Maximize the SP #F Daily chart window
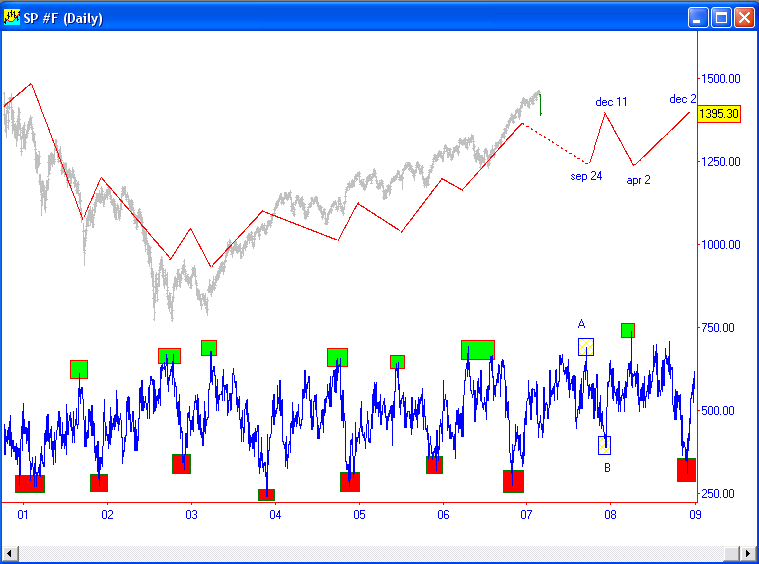 click(721, 17)
